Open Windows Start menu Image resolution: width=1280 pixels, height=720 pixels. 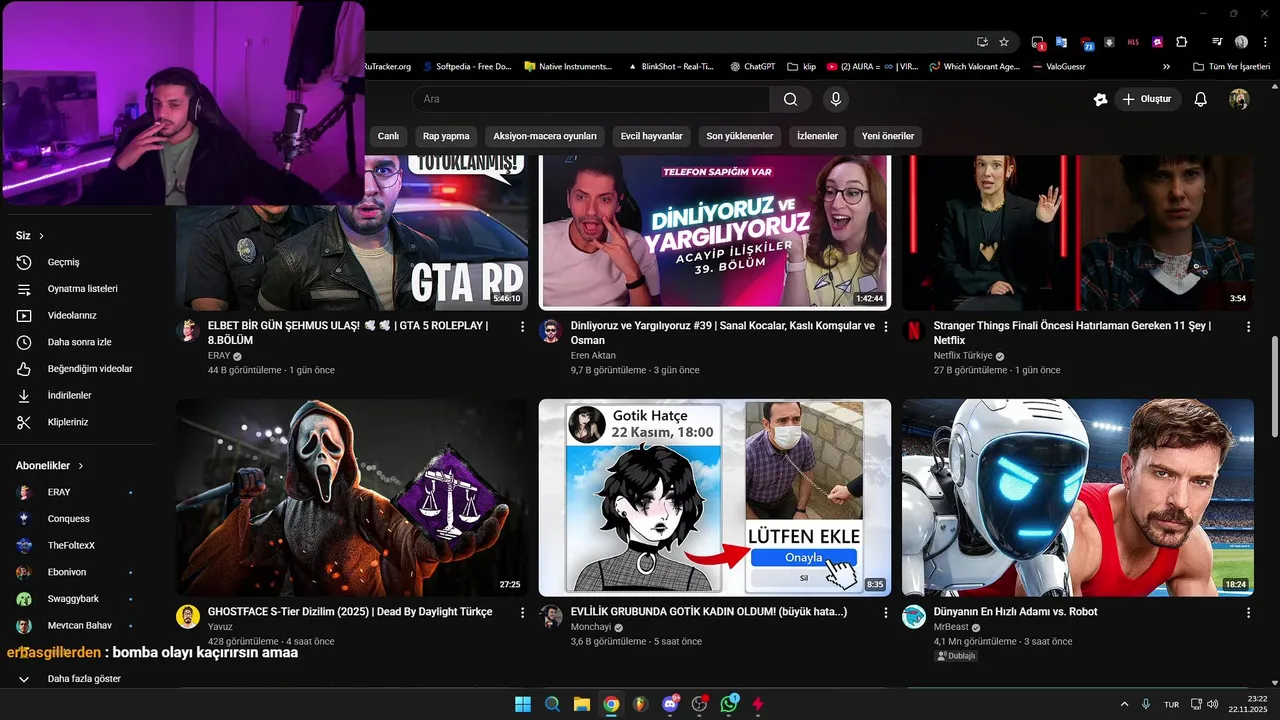522,704
